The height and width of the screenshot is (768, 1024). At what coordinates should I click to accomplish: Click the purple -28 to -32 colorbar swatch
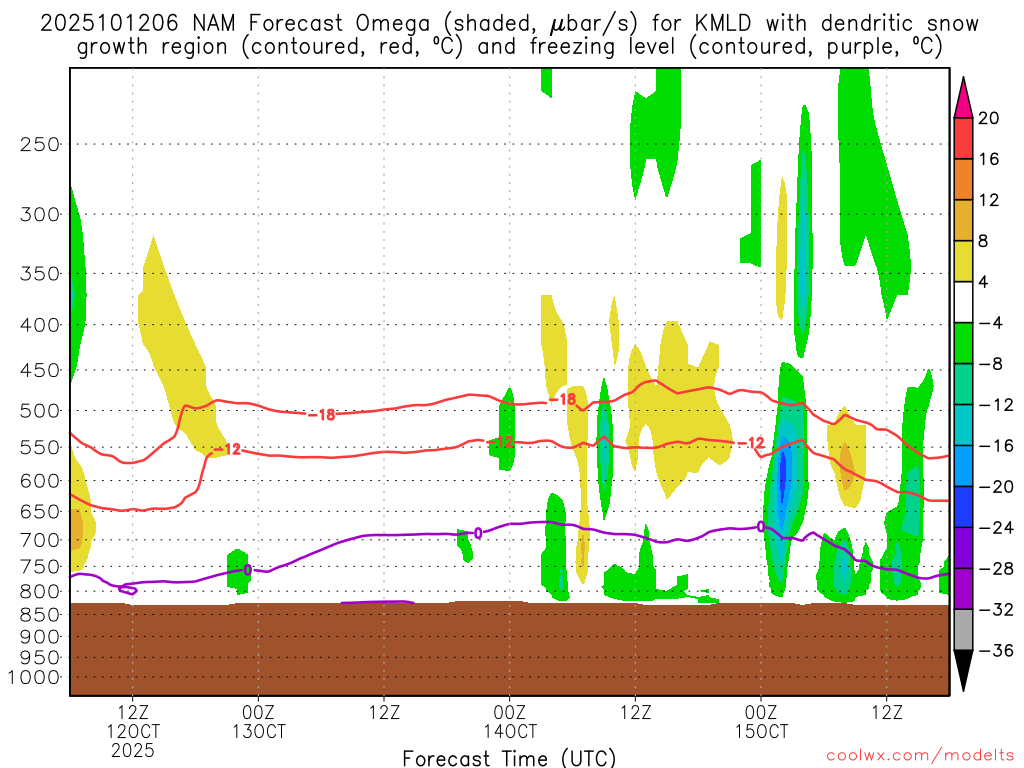963,589
